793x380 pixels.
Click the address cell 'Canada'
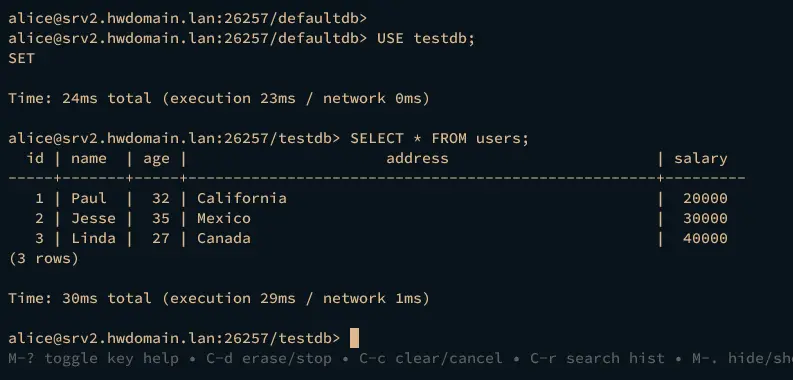224,238
